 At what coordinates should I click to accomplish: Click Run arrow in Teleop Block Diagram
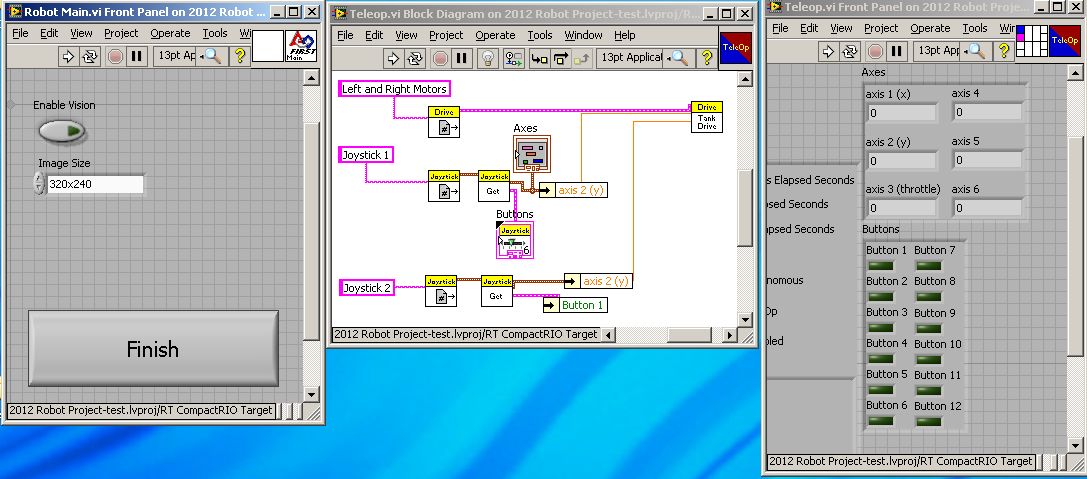[x=392, y=58]
